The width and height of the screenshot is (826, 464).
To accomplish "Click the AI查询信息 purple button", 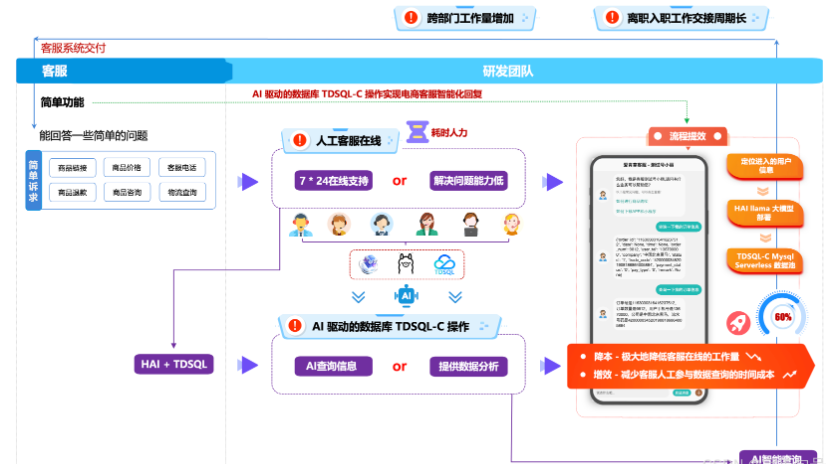I will [333, 366].
